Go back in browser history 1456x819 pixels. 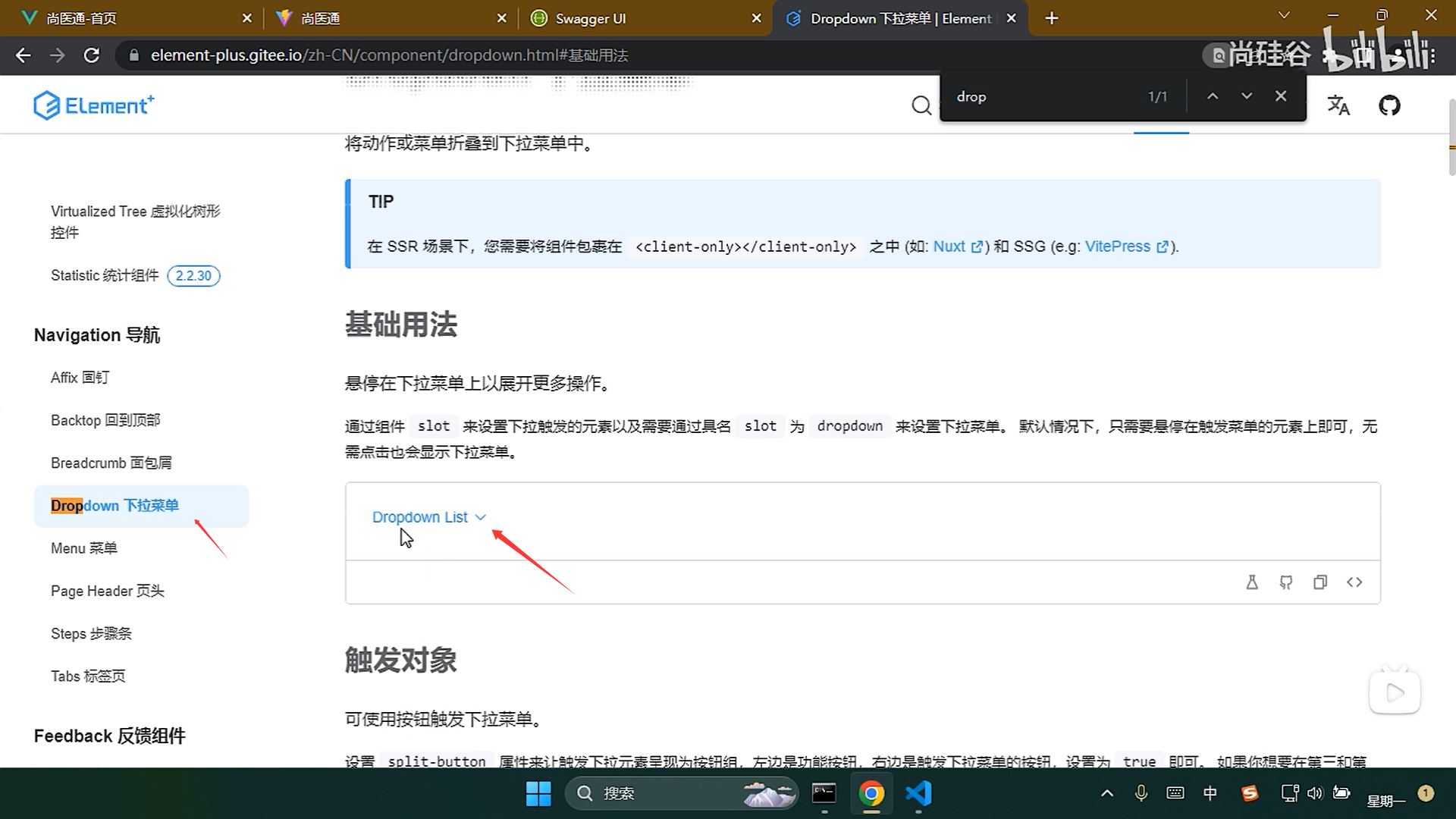[x=23, y=55]
